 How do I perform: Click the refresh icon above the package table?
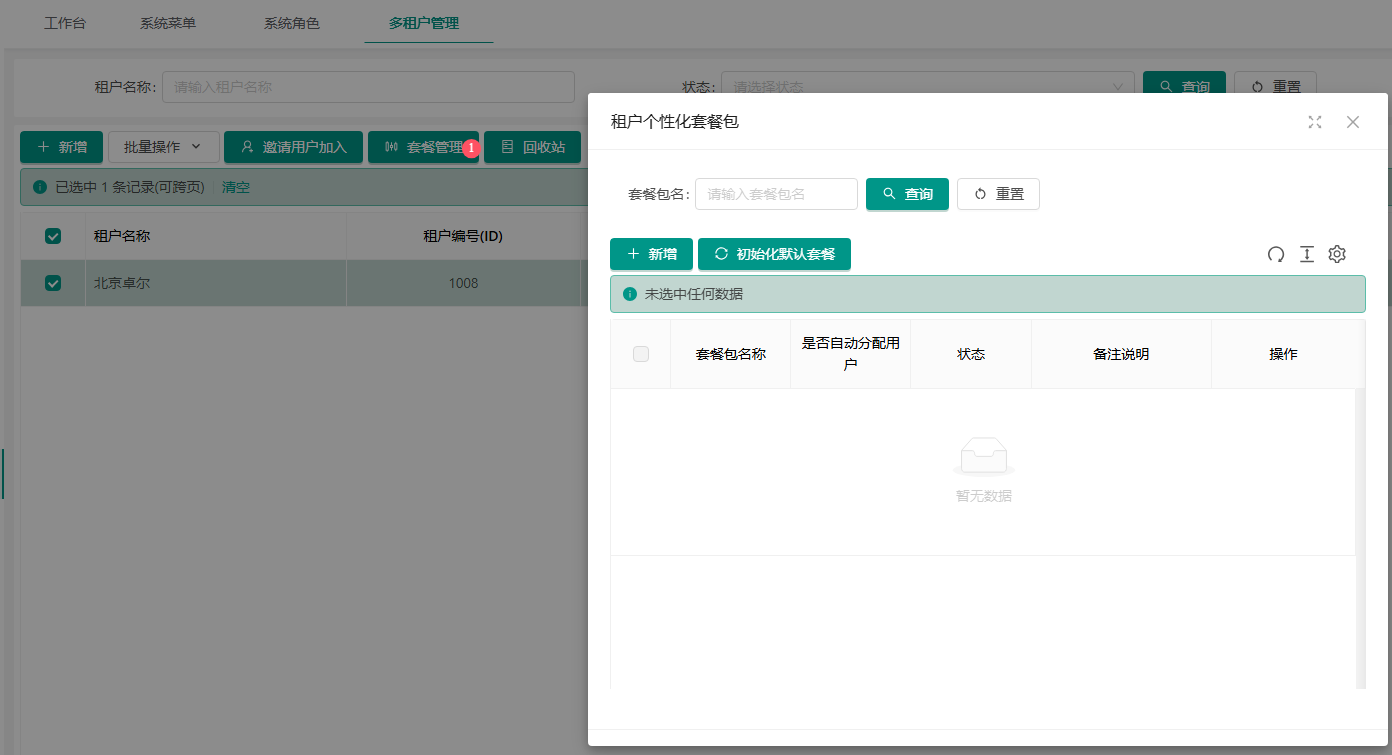1275,254
